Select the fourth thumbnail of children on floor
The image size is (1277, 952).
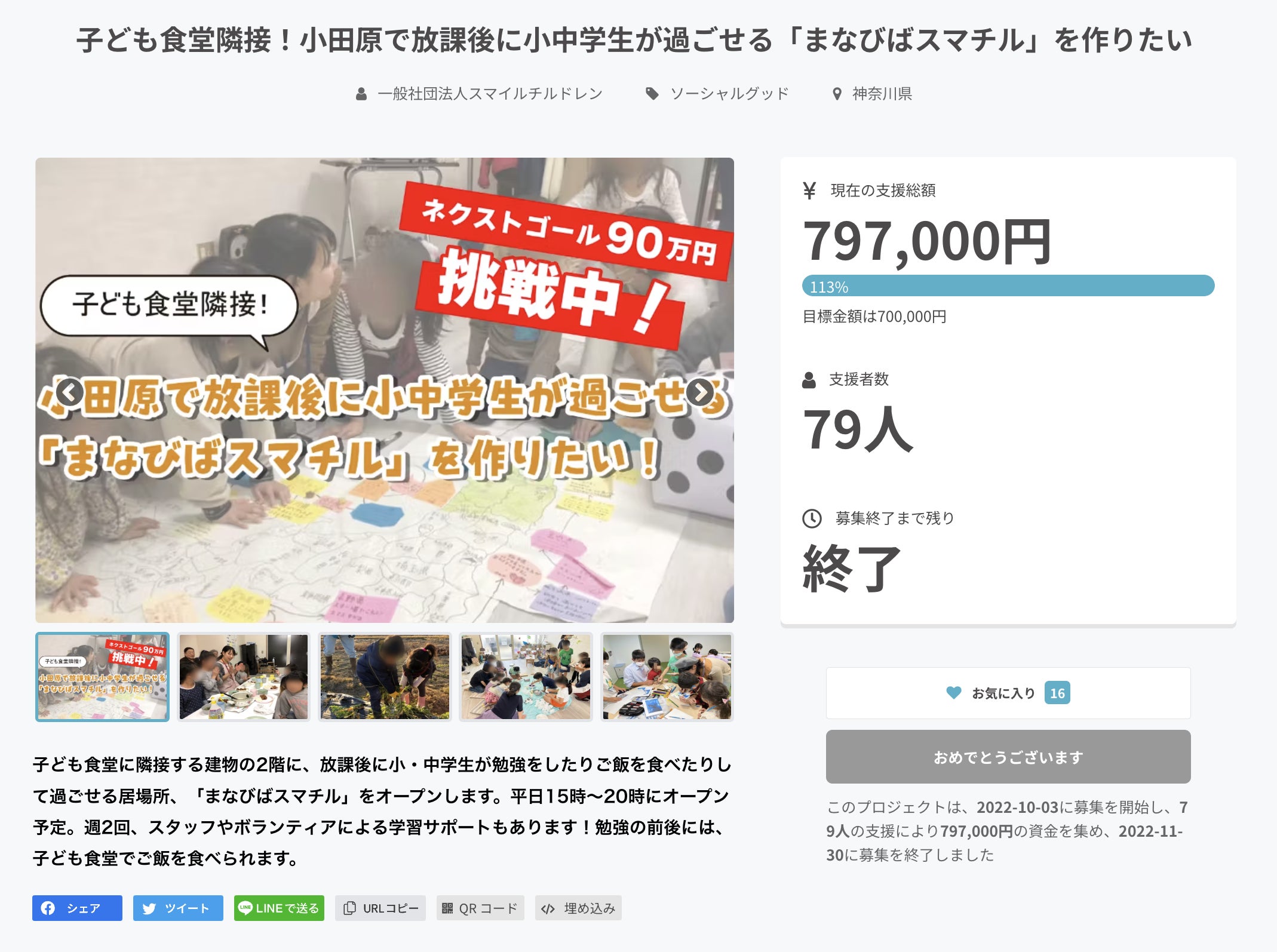click(526, 677)
